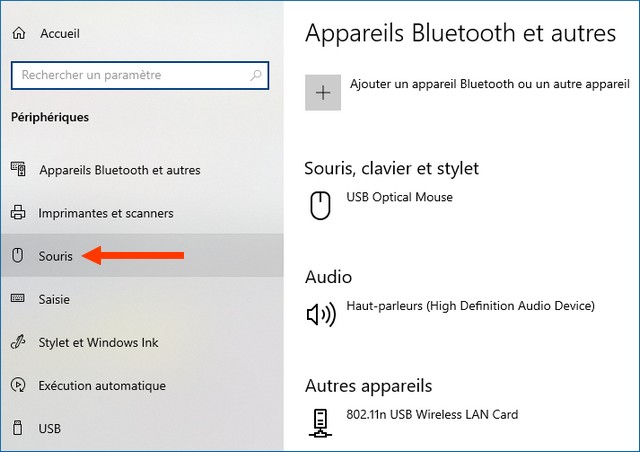640x452 pixels.
Task: Click the wireless LAN card network icon
Action: tap(321, 423)
